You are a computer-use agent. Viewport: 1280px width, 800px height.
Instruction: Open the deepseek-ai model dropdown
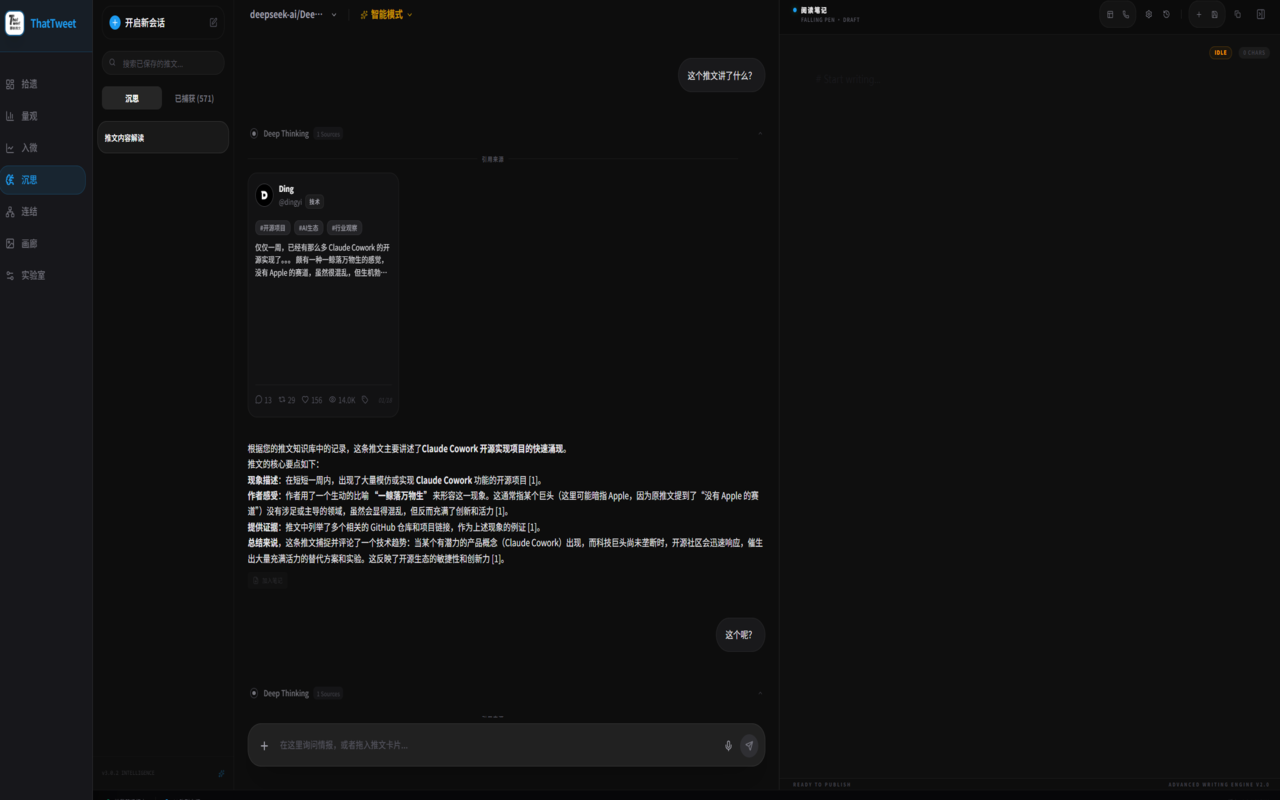pyautogui.click(x=293, y=15)
